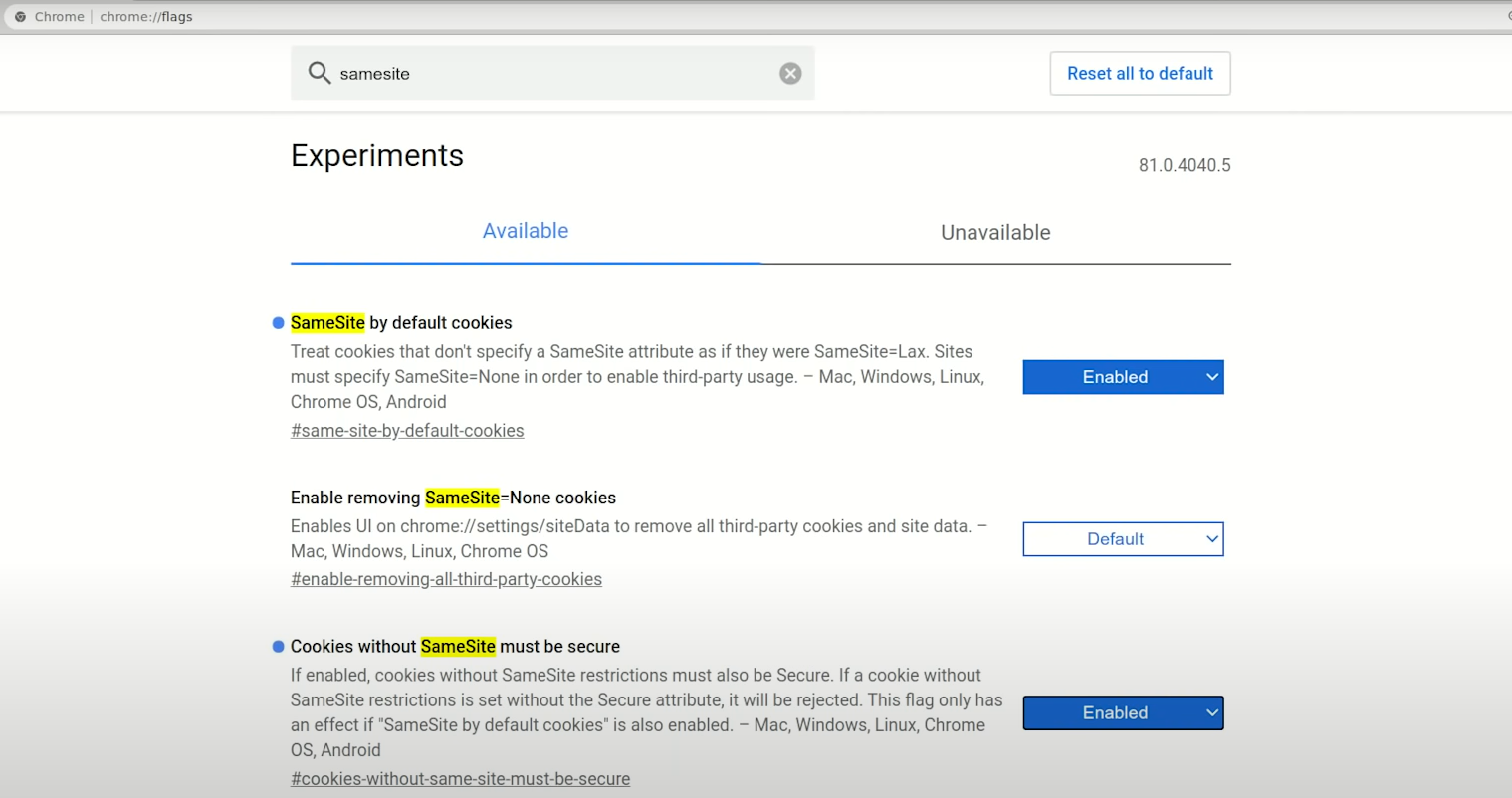Click the SameSite by default cookies title
The image size is (1512, 798).
pyautogui.click(x=401, y=323)
